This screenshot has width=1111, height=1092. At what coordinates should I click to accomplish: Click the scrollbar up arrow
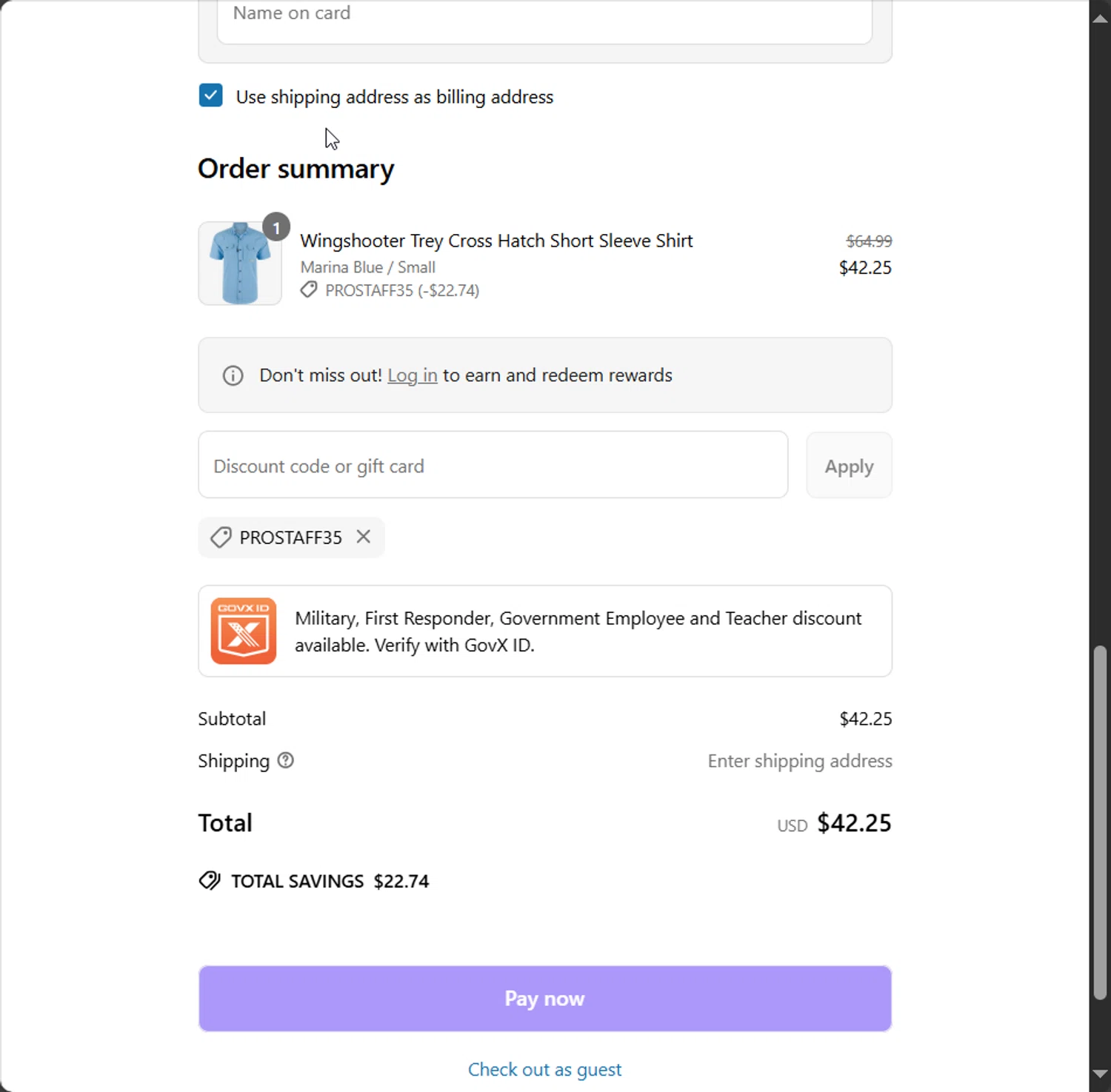click(x=1100, y=19)
